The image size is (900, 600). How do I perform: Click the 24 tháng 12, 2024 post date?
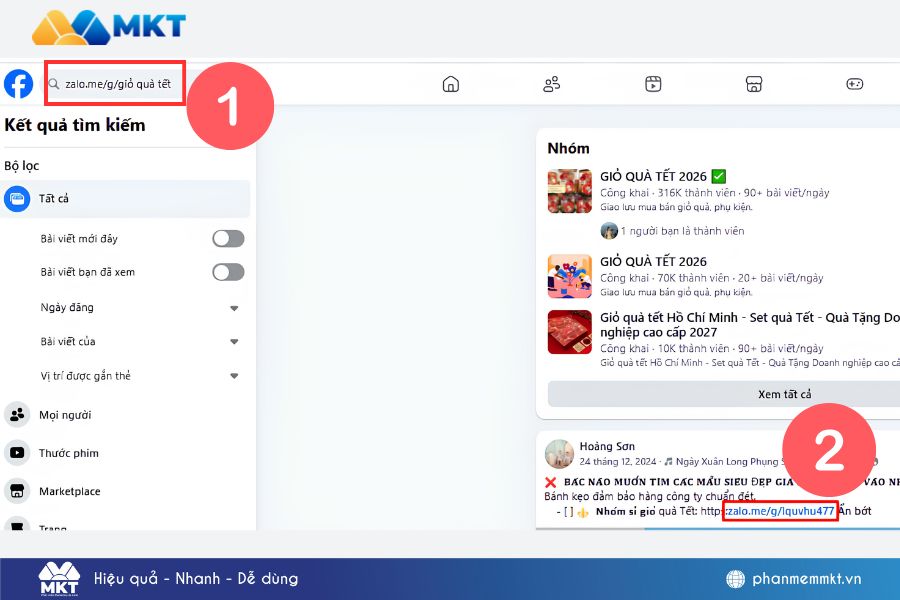(x=618, y=462)
